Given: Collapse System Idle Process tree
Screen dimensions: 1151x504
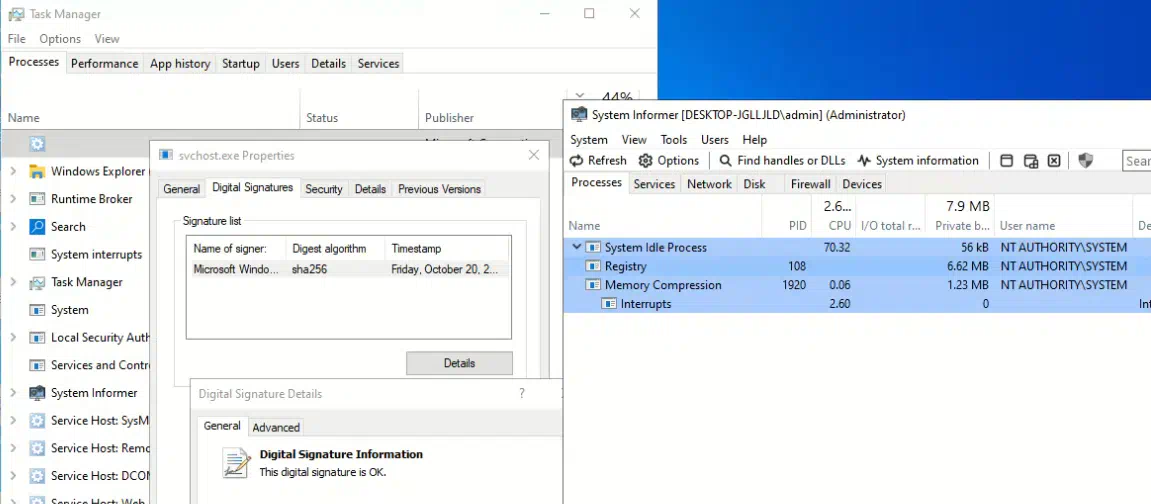Looking at the screenshot, I should click(x=577, y=247).
